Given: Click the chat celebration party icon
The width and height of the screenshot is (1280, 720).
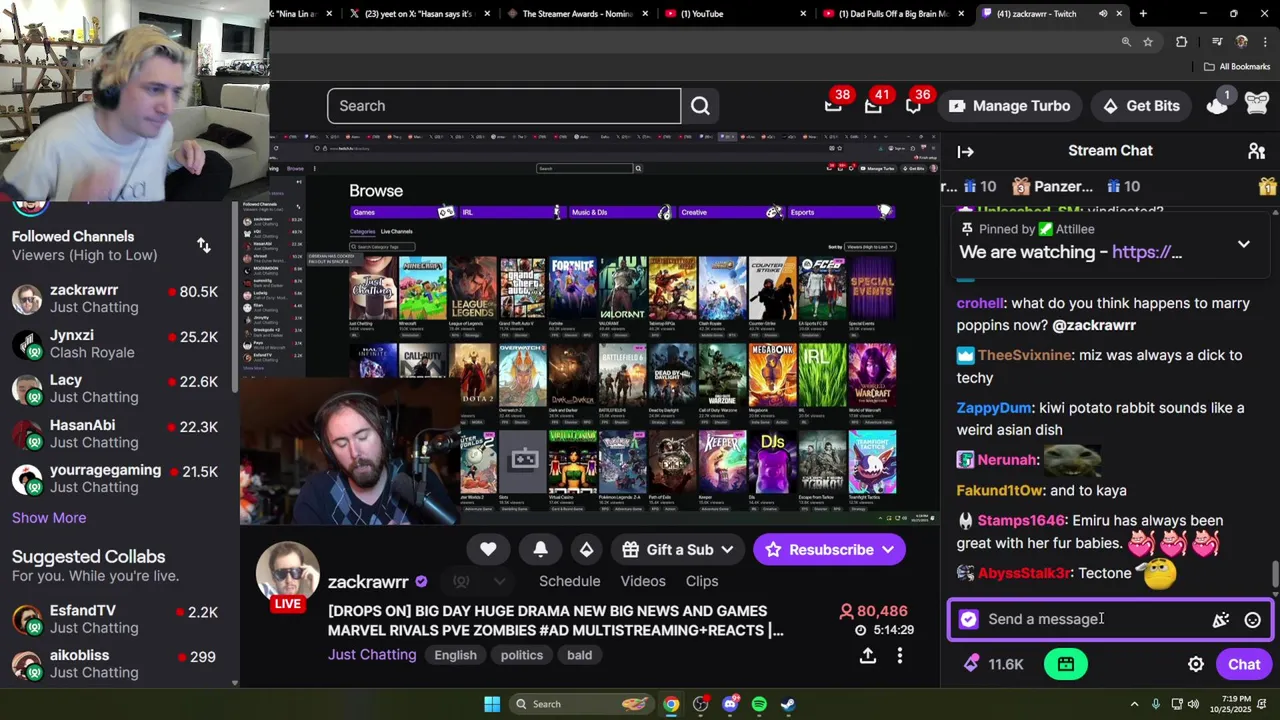Looking at the screenshot, I should pos(1221,620).
